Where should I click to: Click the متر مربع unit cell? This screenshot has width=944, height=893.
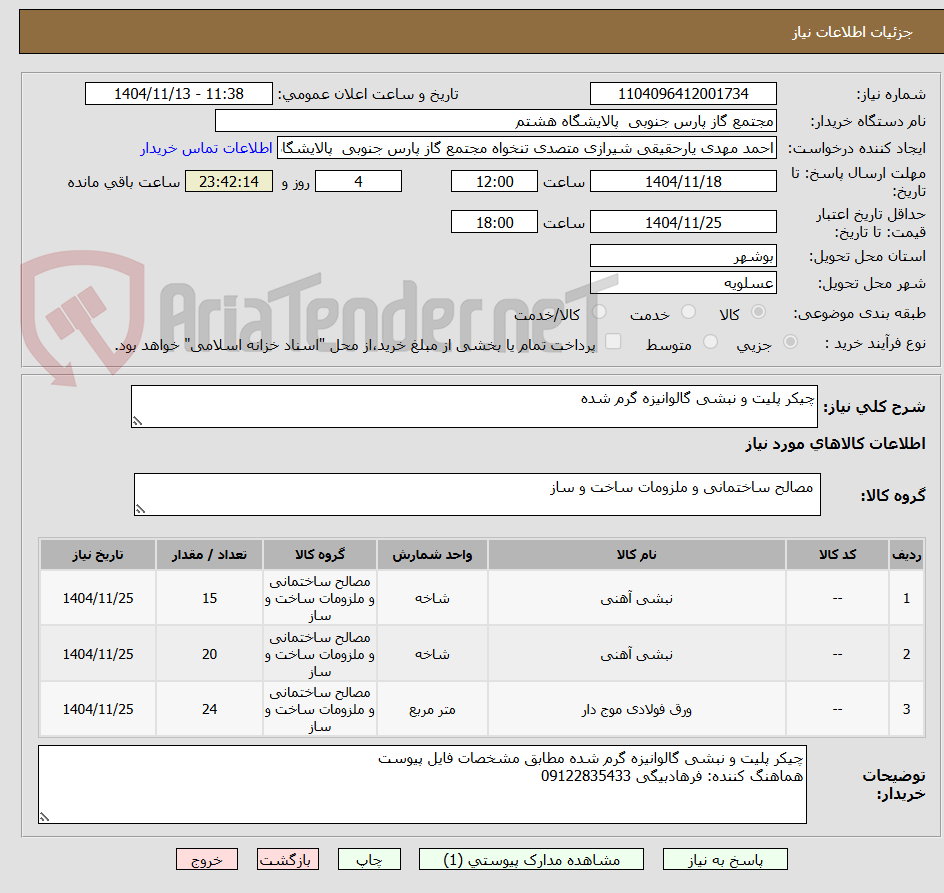tap(432, 709)
